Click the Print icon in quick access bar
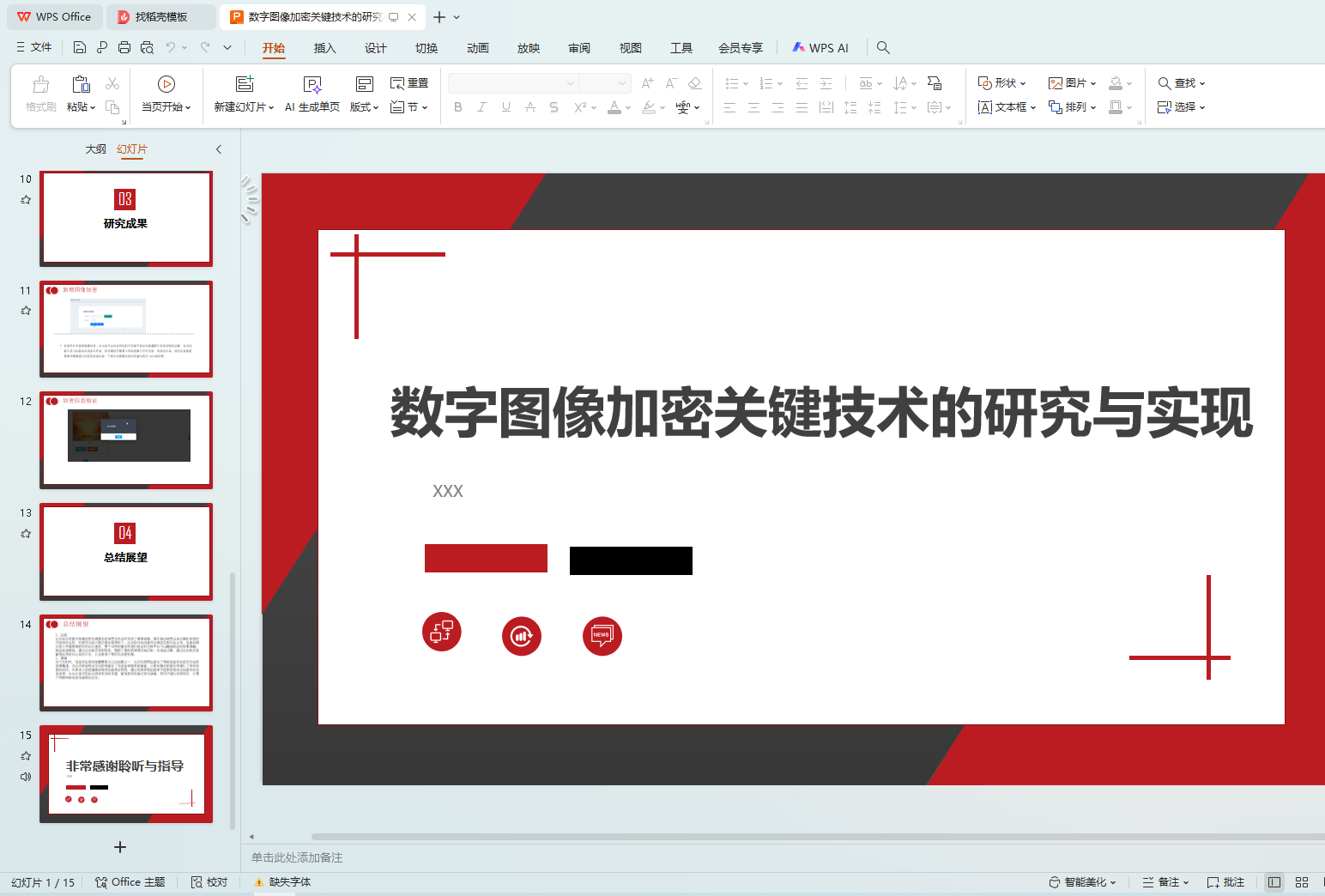Screen dimensions: 1325x896 124,48
